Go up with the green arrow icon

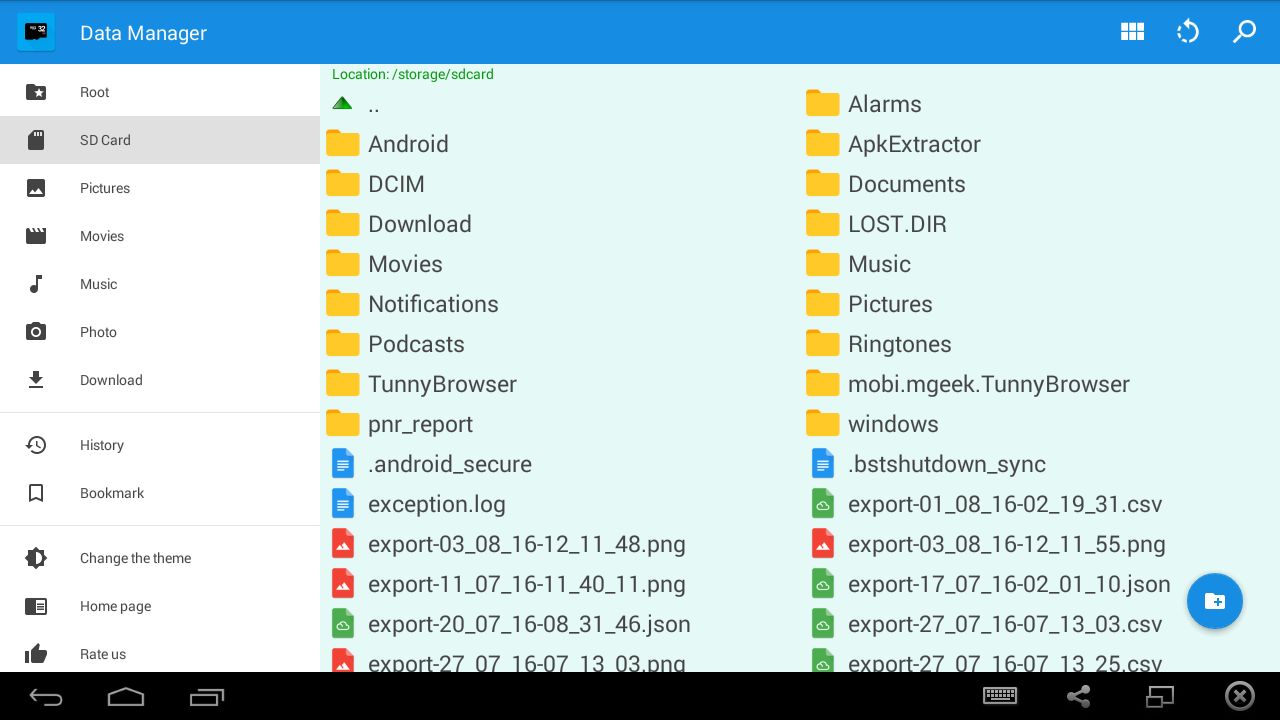pos(342,103)
